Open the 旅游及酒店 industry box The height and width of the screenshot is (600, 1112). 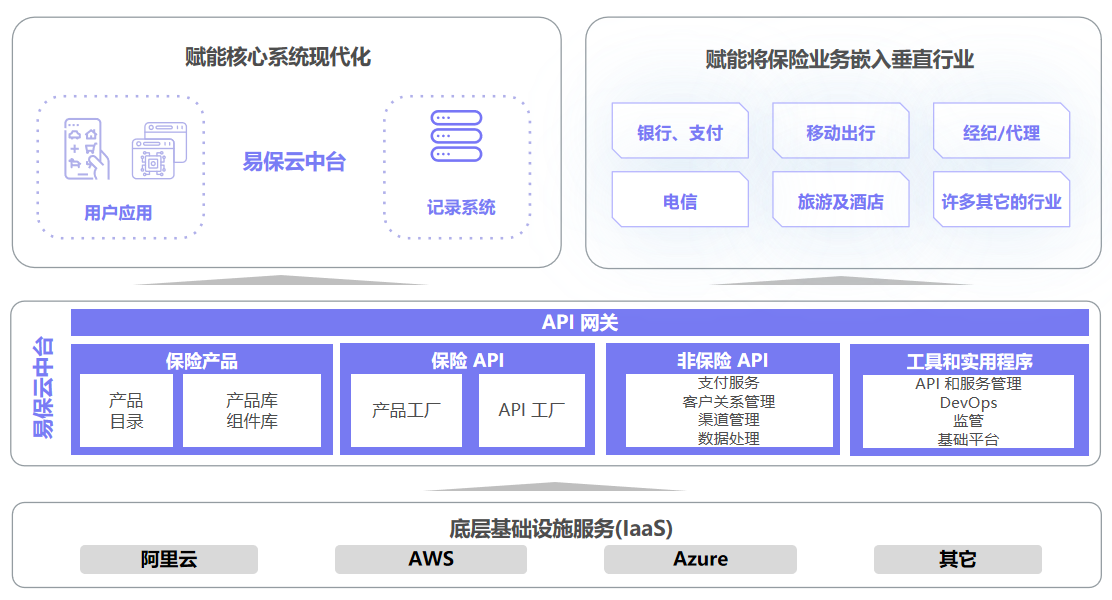[x=840, y=201]
